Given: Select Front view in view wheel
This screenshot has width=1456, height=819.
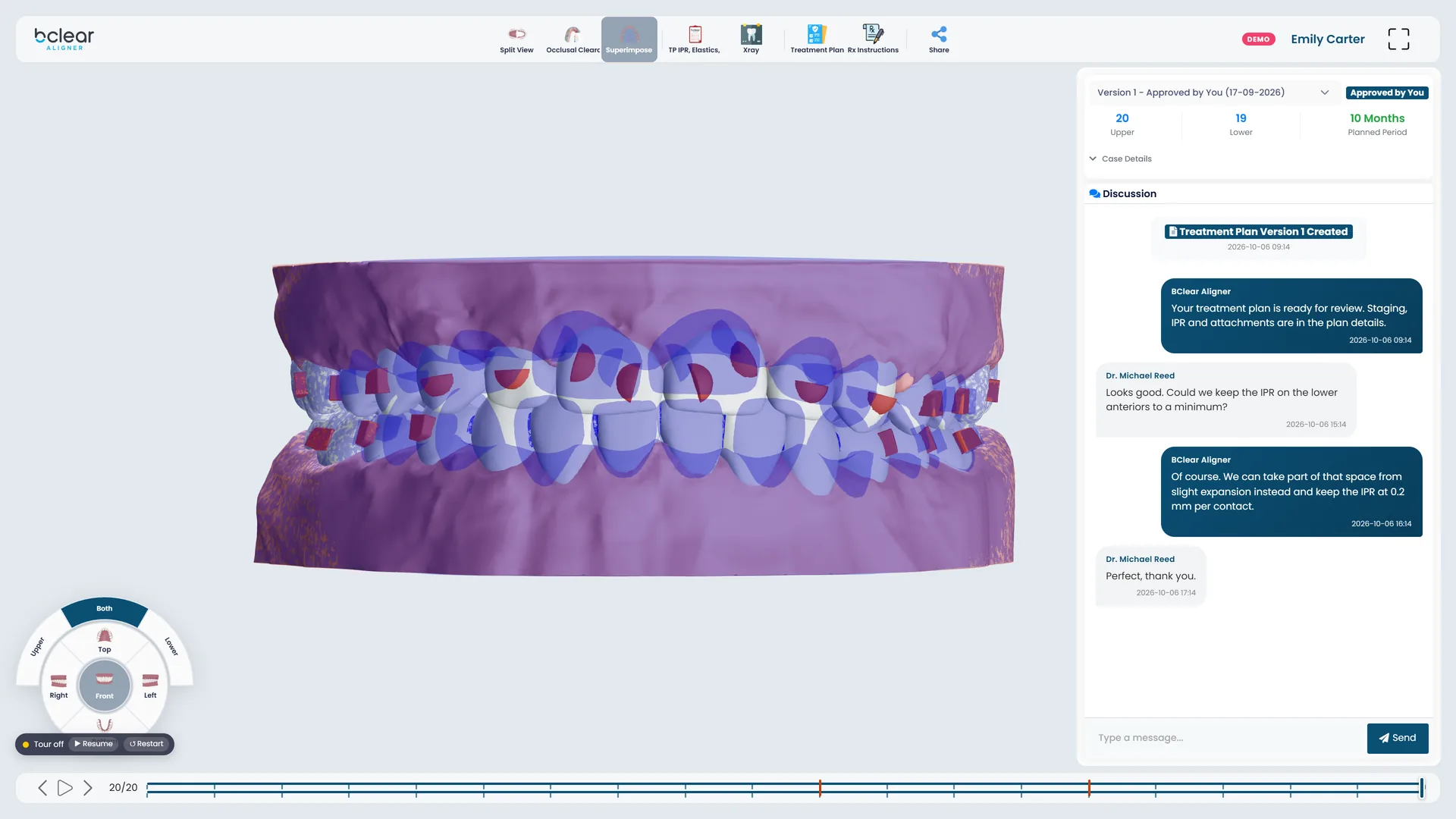Looking at the screenshot, I should coord(105,685).
